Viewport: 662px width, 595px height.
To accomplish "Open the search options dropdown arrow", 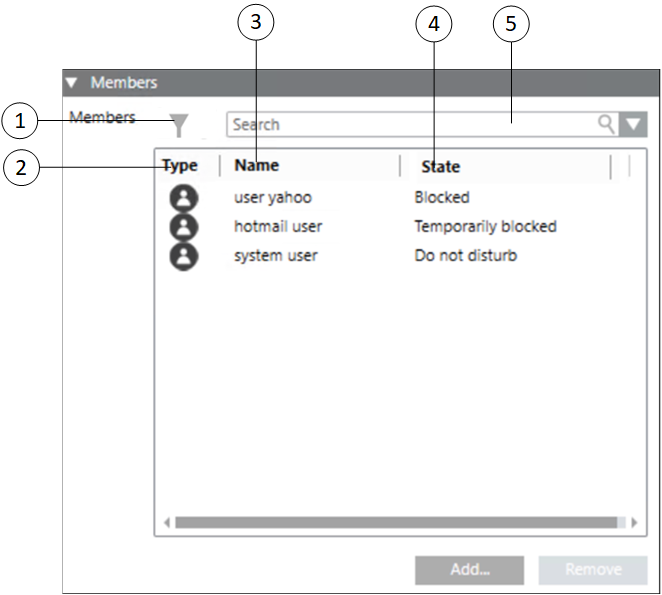I will click(634, 125).
